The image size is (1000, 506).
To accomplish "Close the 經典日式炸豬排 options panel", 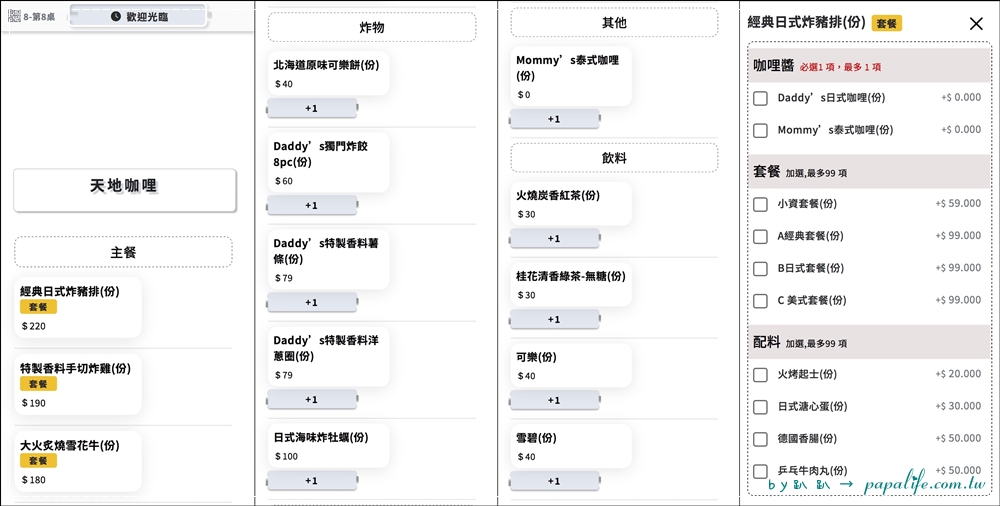I will click(976, 24).
